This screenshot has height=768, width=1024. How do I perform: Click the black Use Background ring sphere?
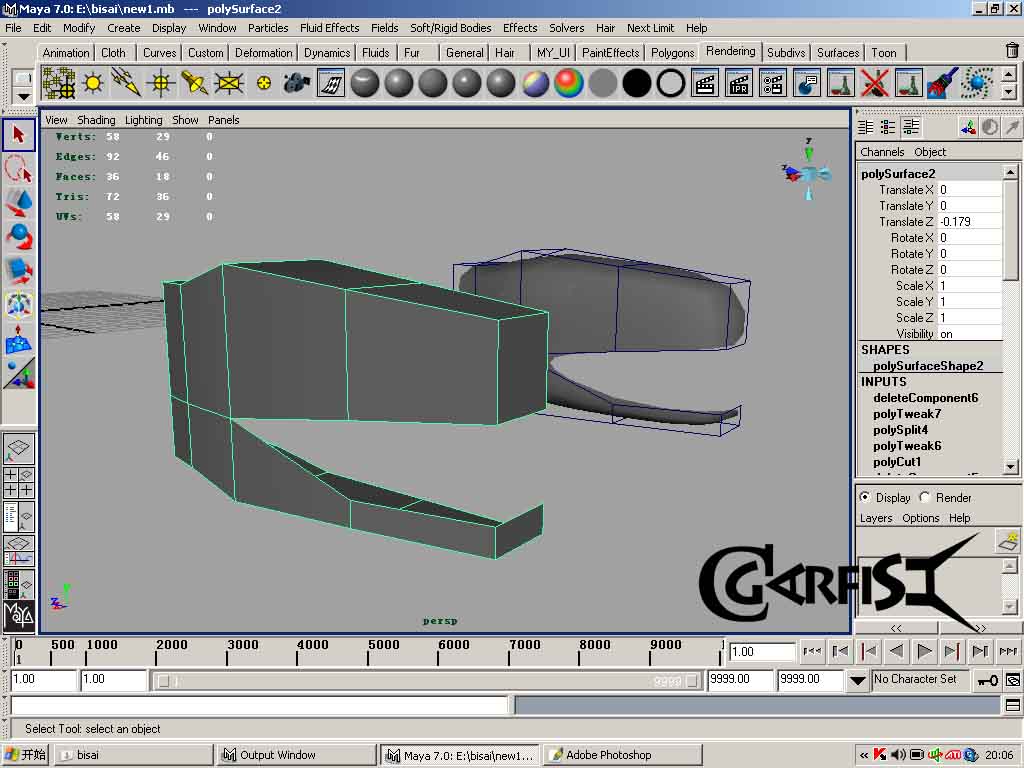[x=671, y=84]
